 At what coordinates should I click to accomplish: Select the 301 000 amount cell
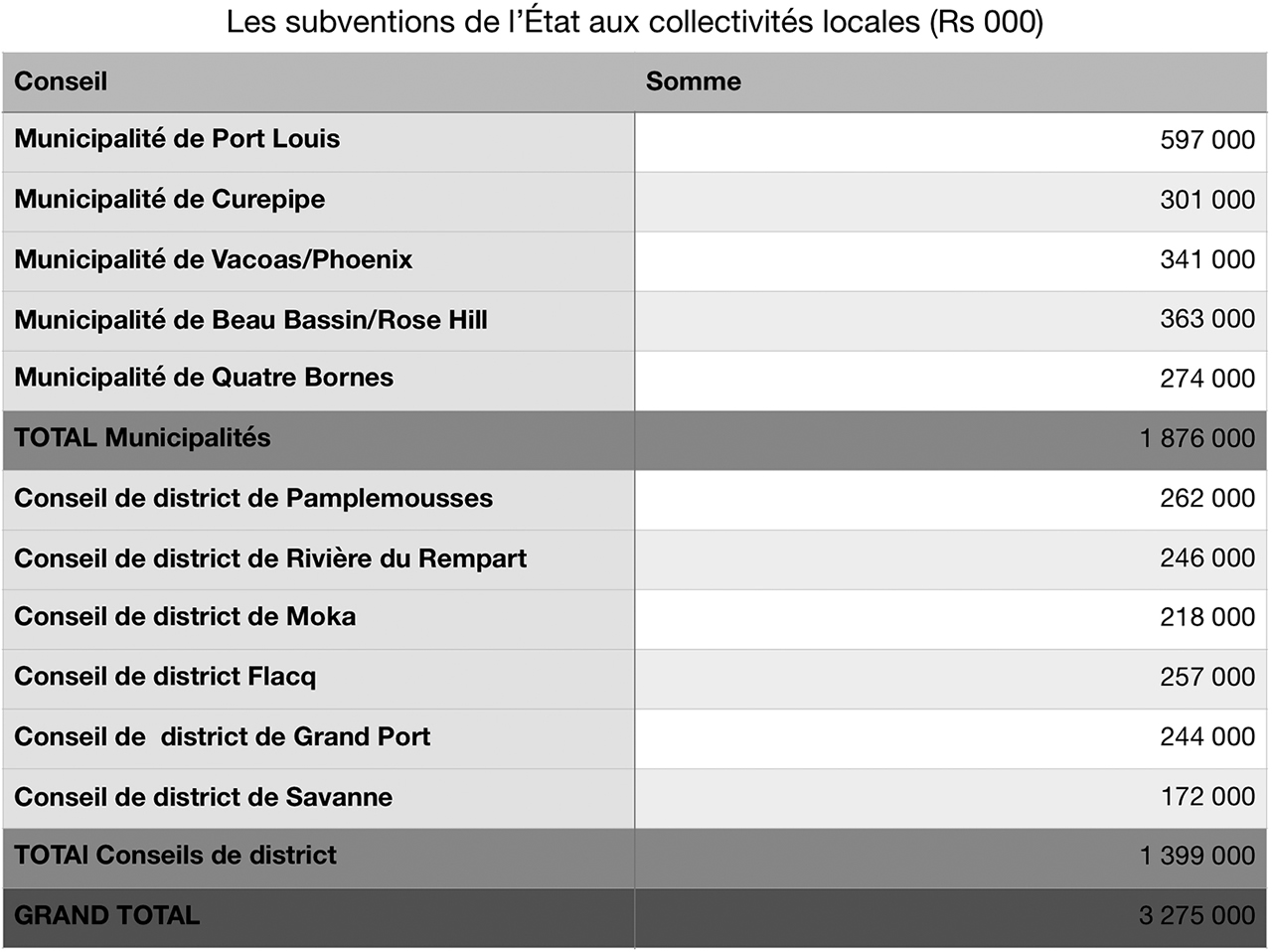pos(1206,200)
